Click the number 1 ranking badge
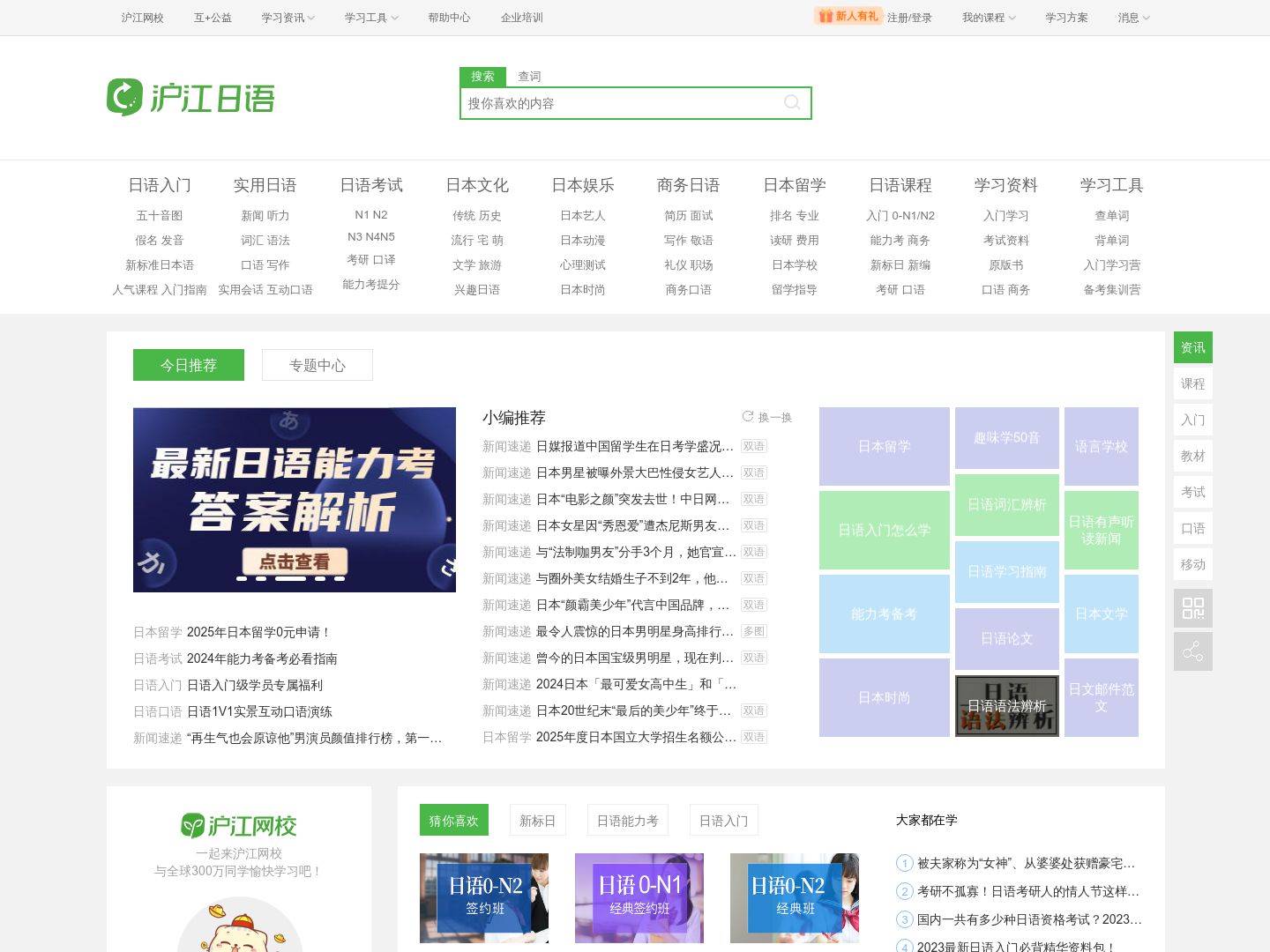Image resolution: width=1270 pixels, height=952 pixels. coord(904,863)
